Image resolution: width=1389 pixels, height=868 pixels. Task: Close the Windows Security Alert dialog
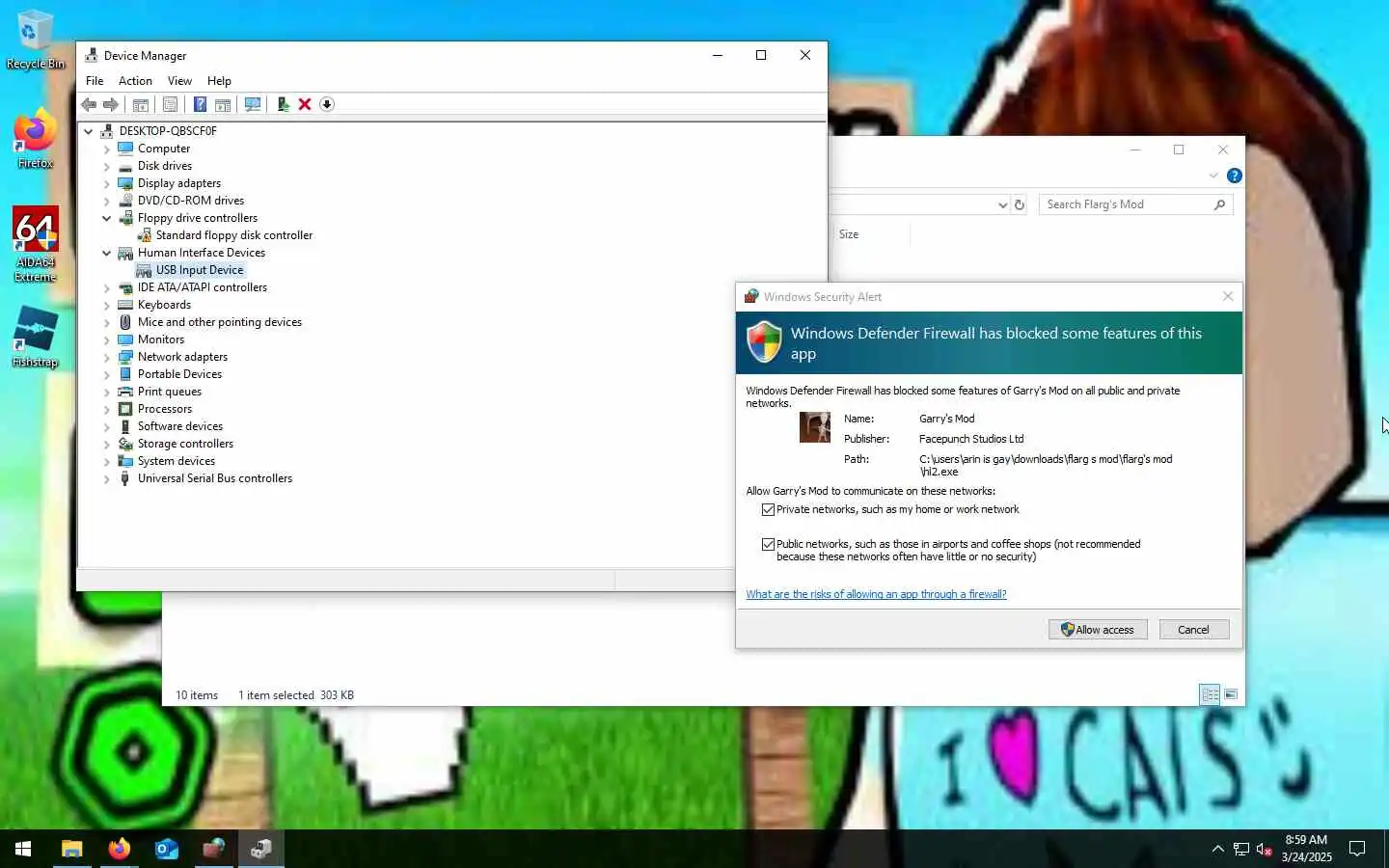coord(1227,296)
